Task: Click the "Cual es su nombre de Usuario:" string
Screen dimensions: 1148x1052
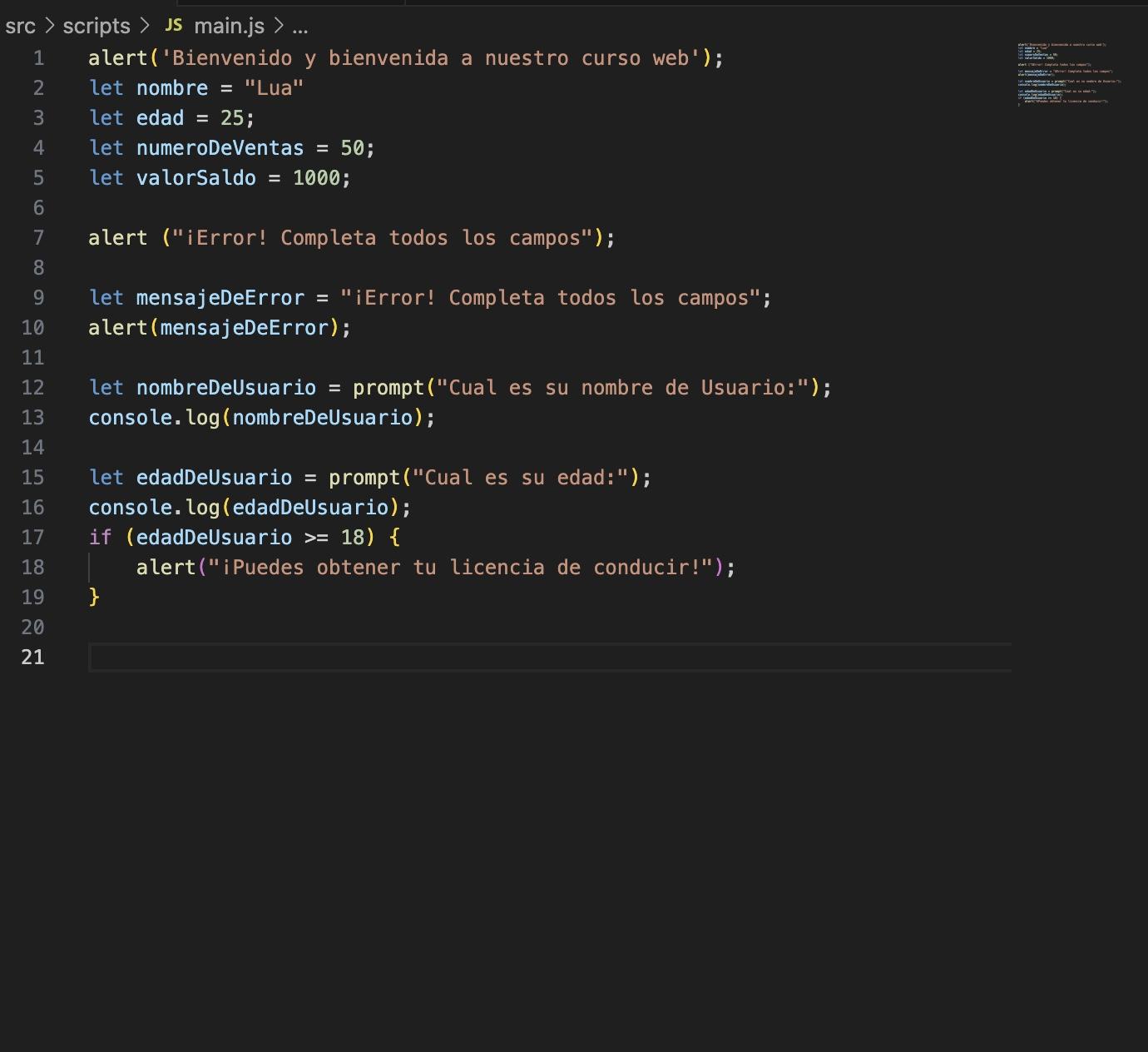Action: pyautogui.click(x=623, y=388)
